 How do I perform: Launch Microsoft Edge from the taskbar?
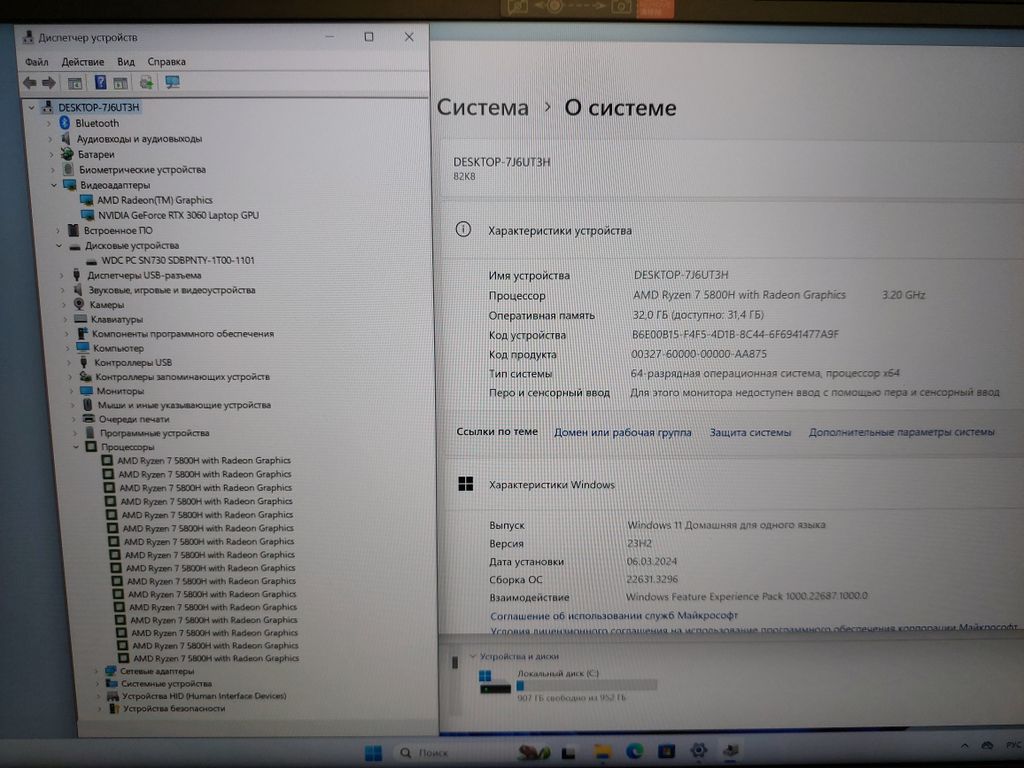634,752
